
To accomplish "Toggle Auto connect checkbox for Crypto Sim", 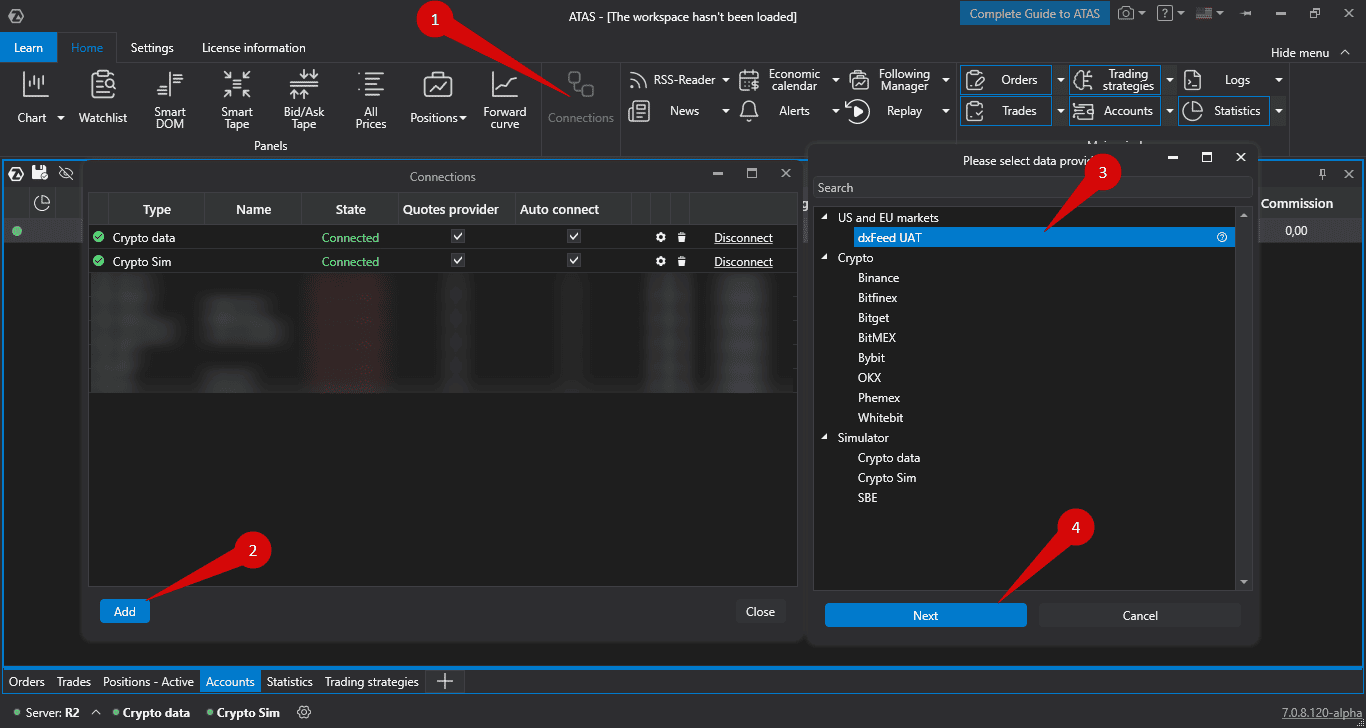I will coord(574,261).
